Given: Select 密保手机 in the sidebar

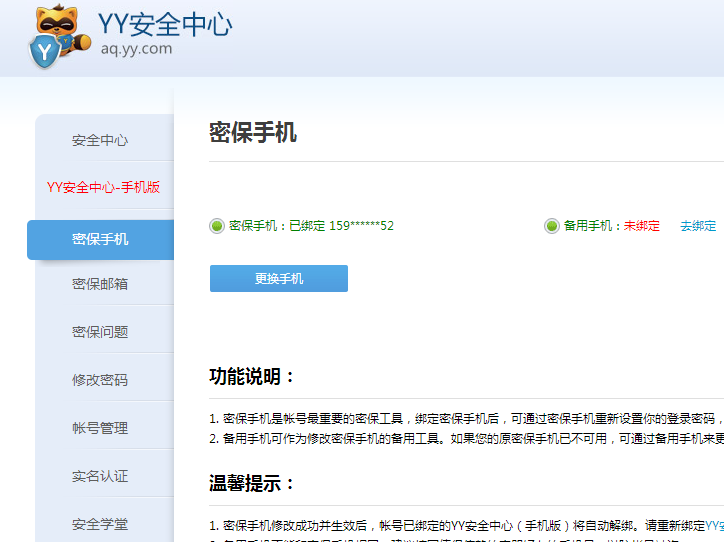Looking at the screenshot, I should point(101,240).
